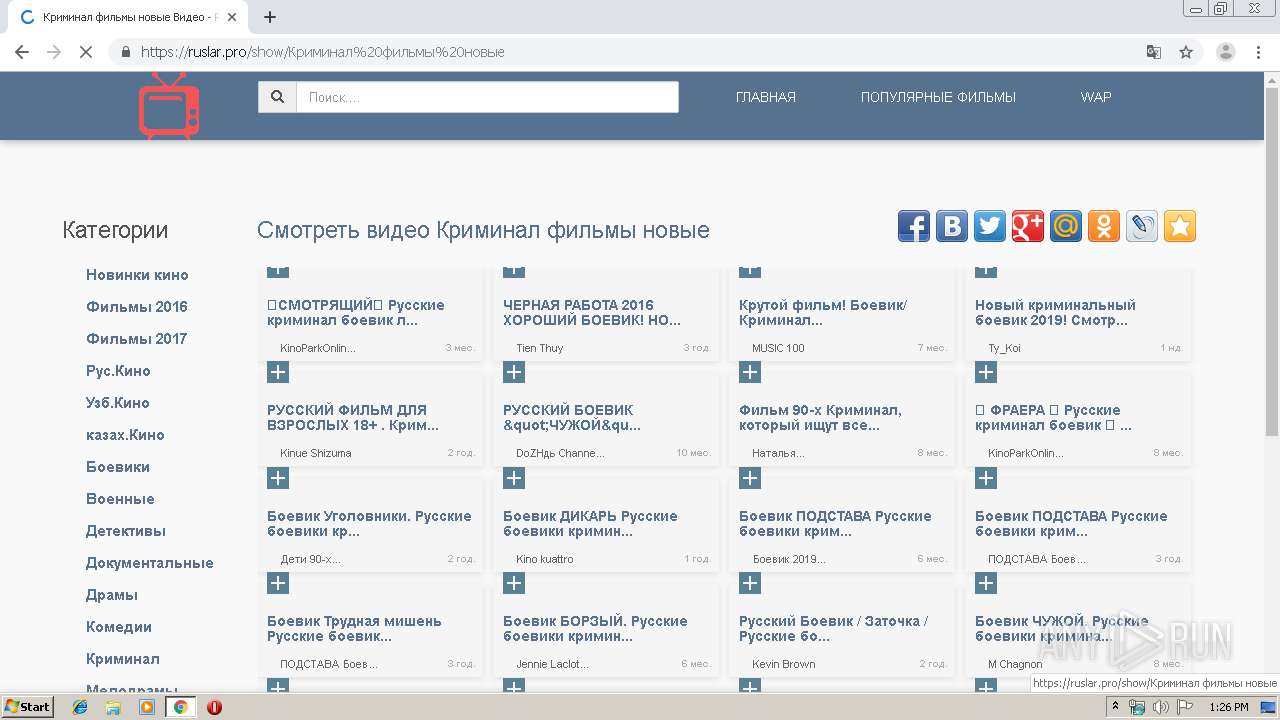1280x720 pixels.
Task: Open Internet Explorer from the taskbar
Action: click(x=80, y=707)
